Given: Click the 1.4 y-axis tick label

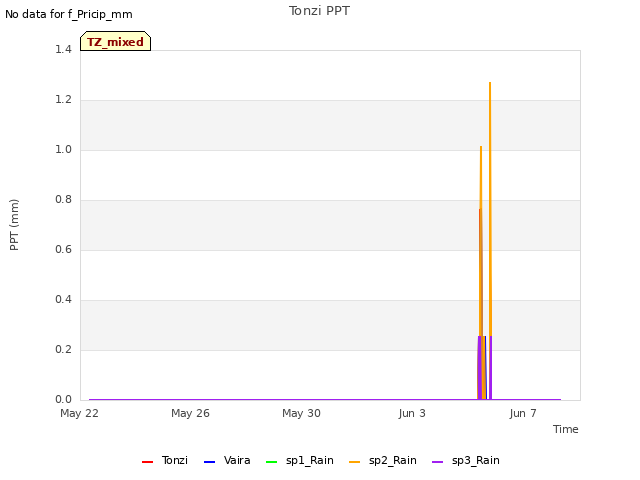Looking at the screenshot, I should [x=63, y=49].
